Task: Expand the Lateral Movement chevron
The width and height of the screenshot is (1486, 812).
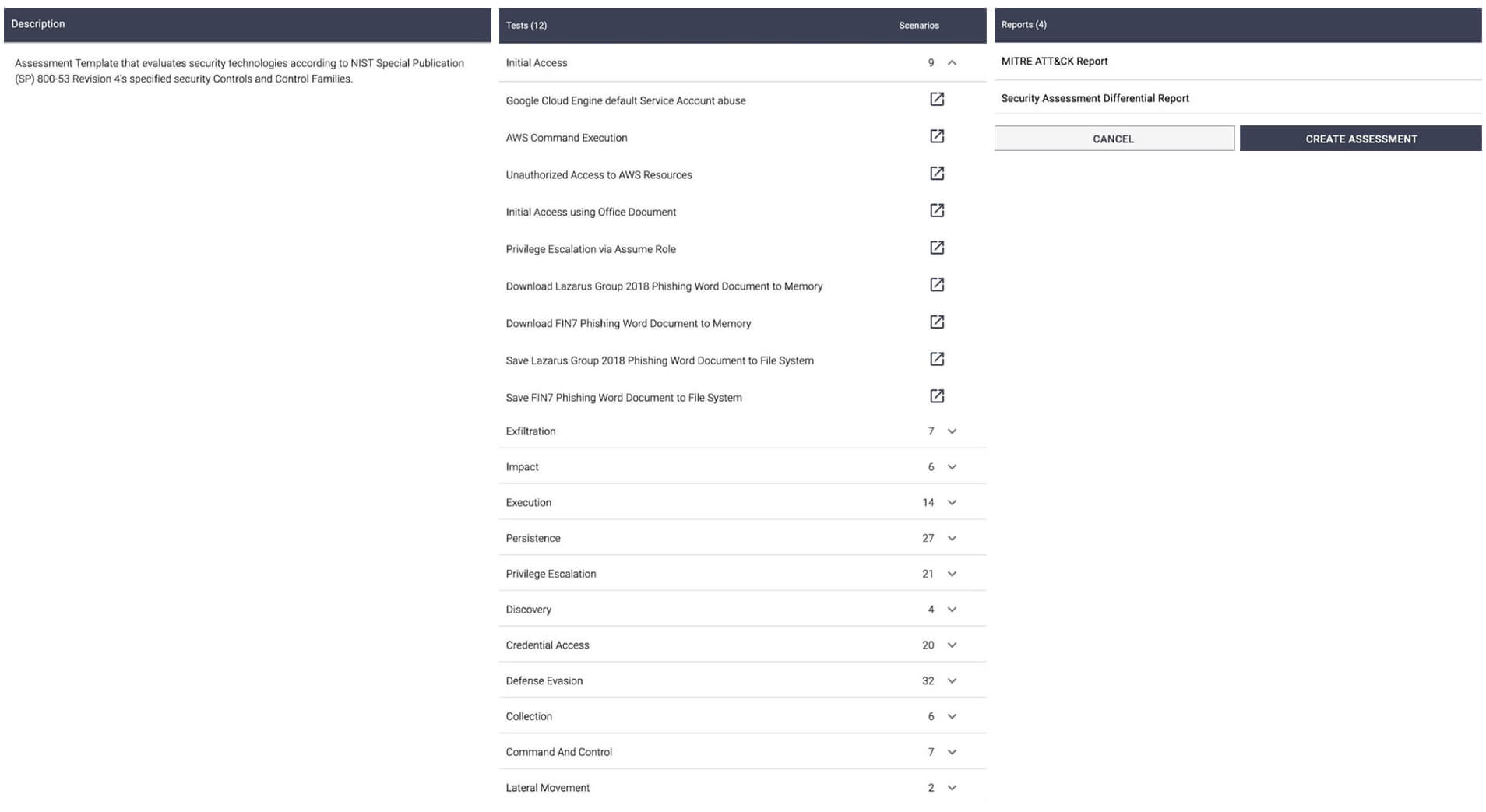Action: [952, 788]
